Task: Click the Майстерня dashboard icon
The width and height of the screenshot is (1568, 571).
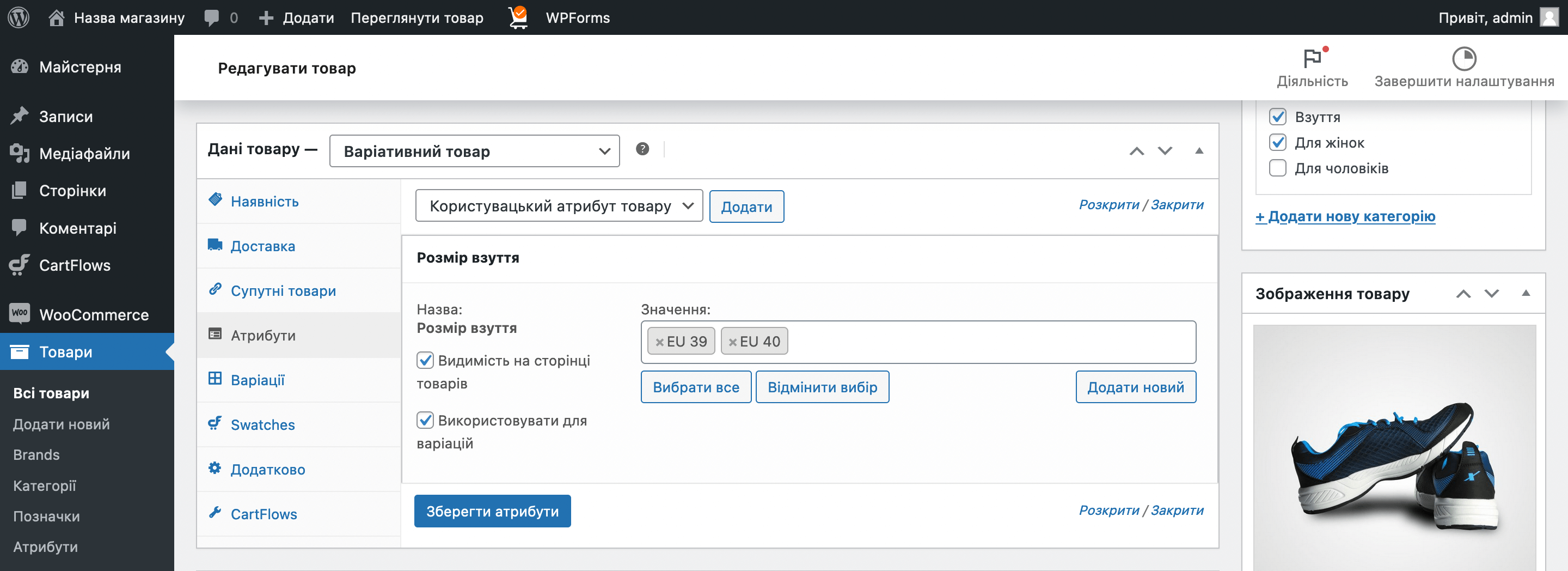Action: point(20,66)
